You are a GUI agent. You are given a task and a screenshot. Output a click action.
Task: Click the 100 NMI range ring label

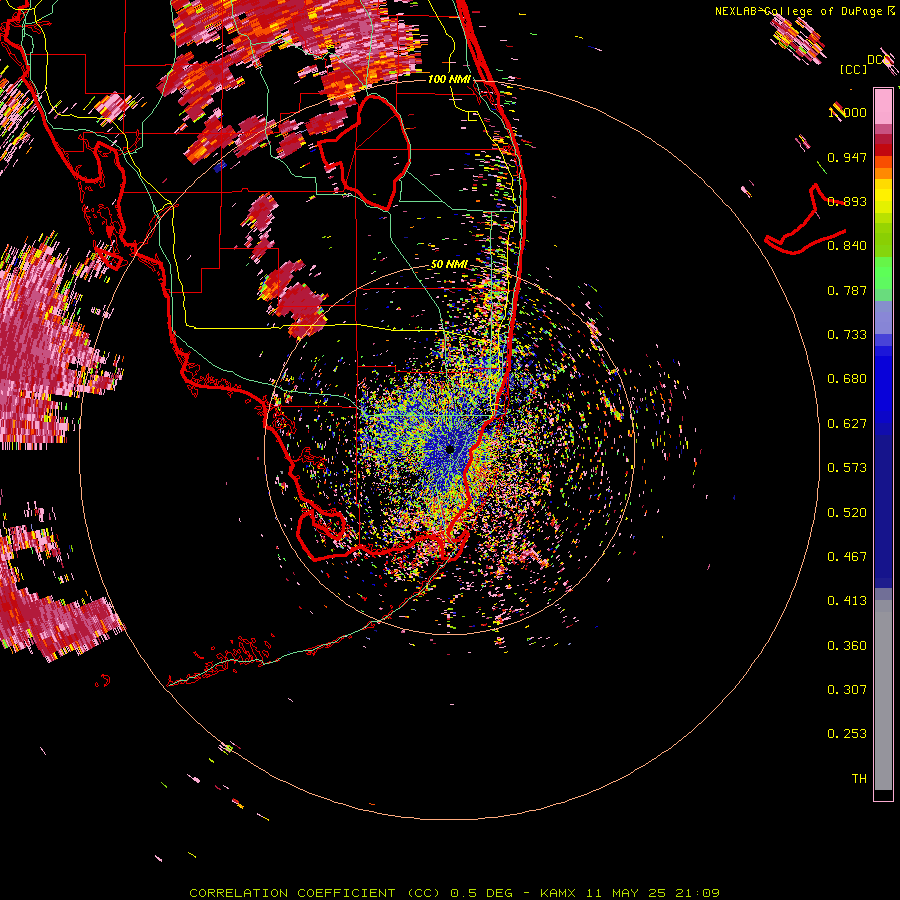(449, 79)
